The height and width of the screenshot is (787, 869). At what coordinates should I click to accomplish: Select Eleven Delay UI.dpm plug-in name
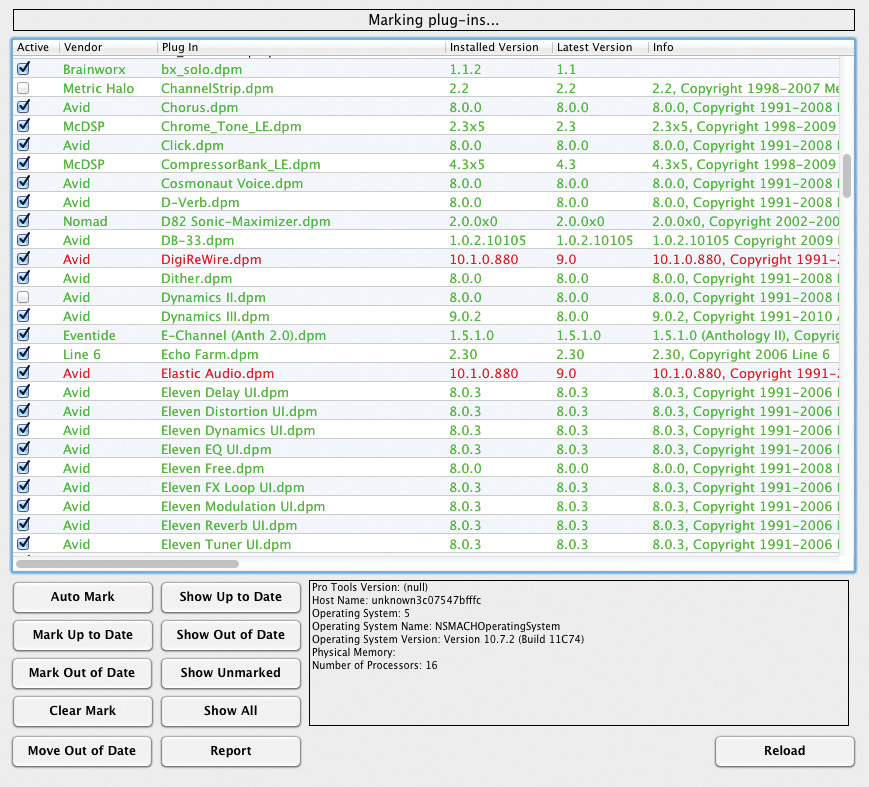tap(224, 392)
